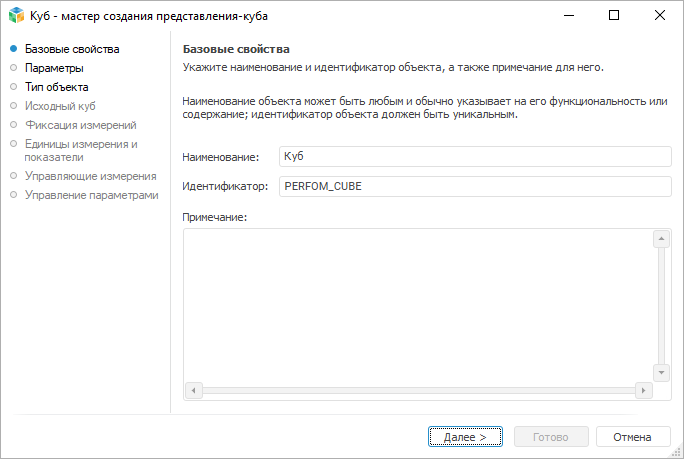This screenshot has height=459, width=684.
Task: Click the note area scroll up arrow
Action: [661, 239]
